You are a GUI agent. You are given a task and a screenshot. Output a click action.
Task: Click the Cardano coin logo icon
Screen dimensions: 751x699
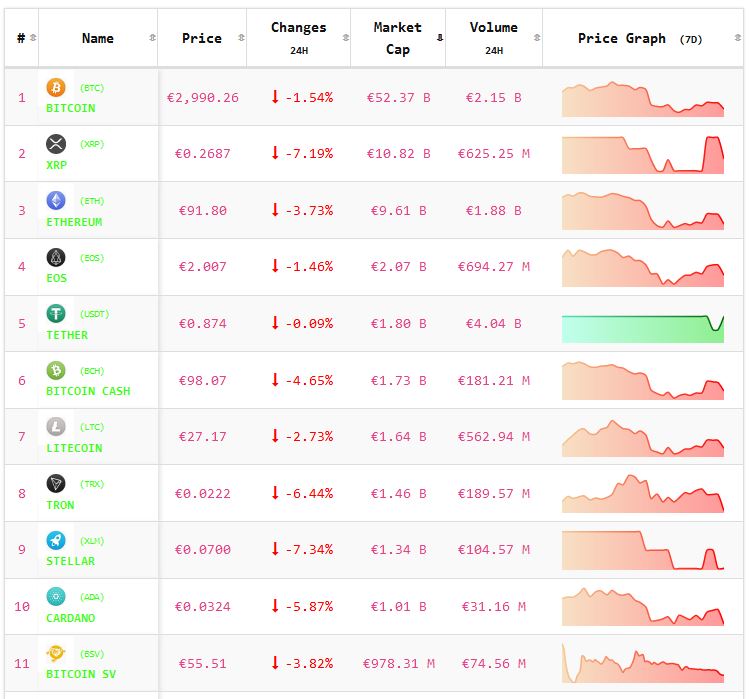click(x=56, y=597)
